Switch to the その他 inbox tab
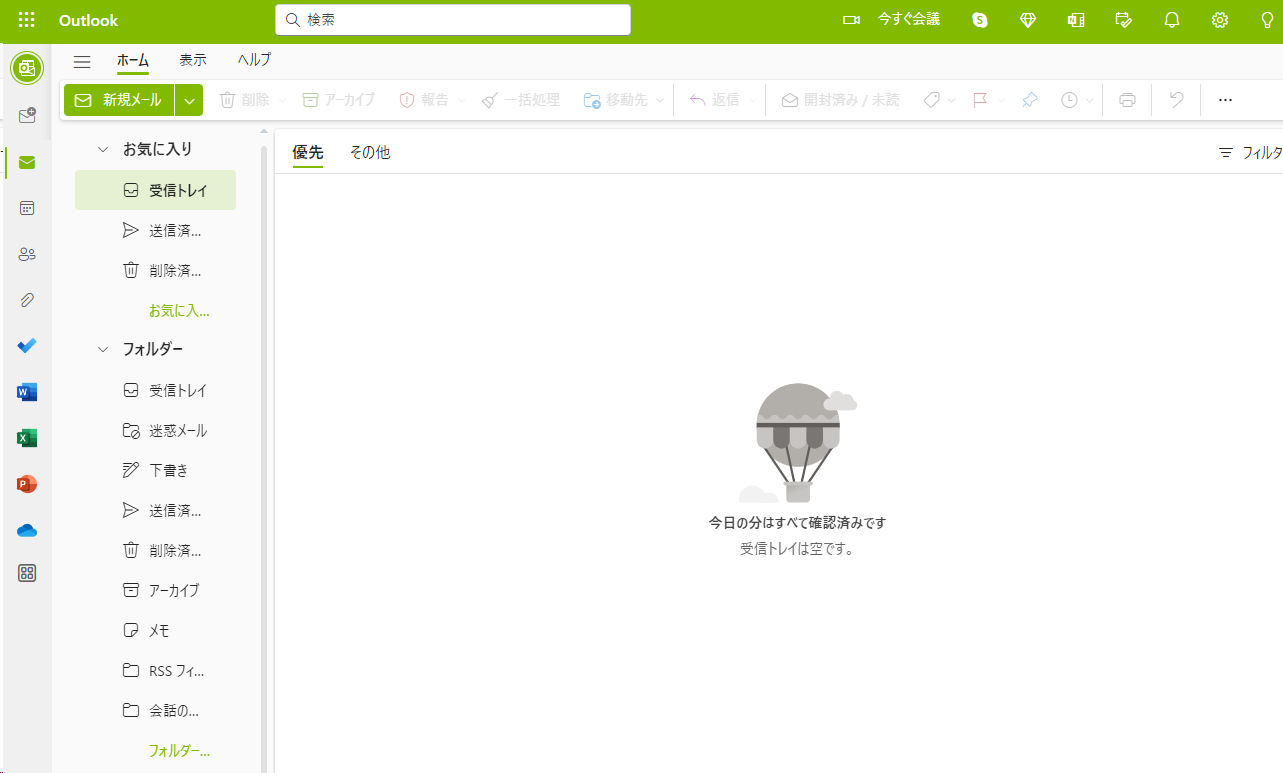The width and height of the screenshot is (1283, 773). (369, 152)
